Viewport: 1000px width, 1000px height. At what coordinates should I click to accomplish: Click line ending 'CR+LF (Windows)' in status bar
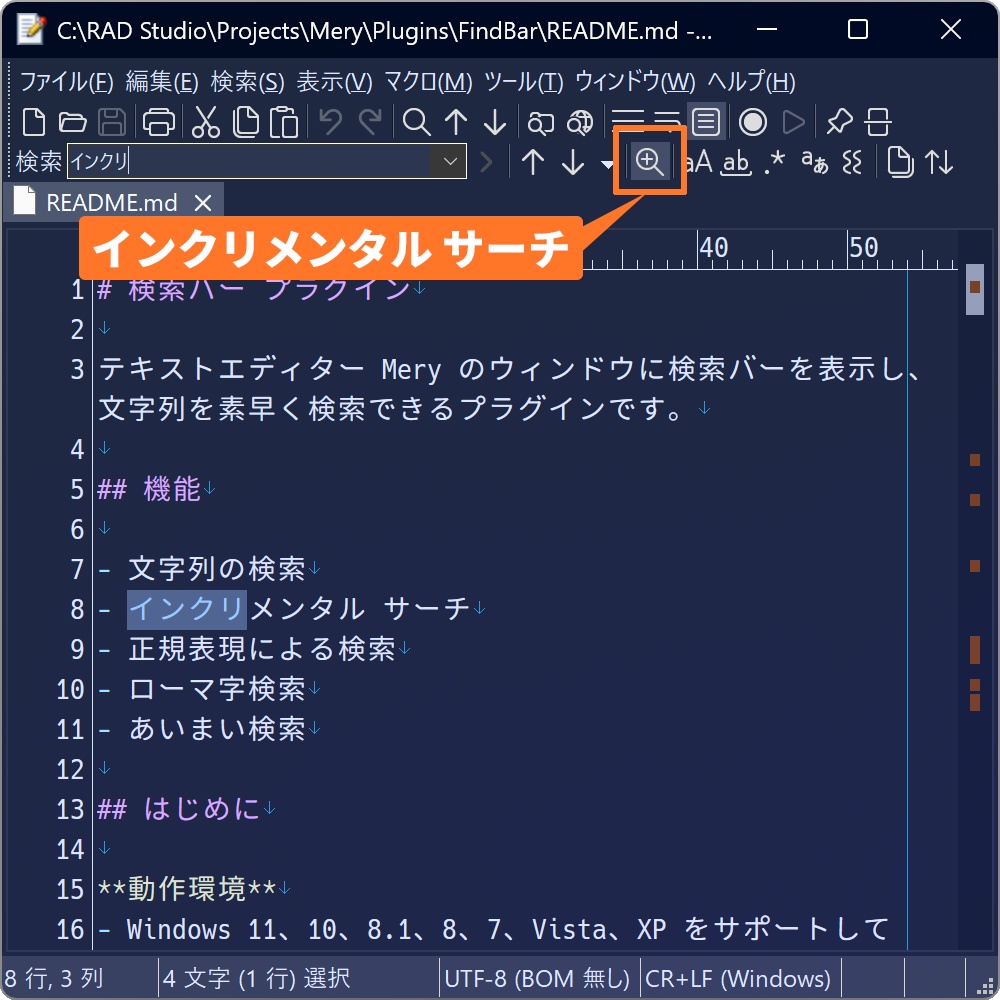(738, 978)
